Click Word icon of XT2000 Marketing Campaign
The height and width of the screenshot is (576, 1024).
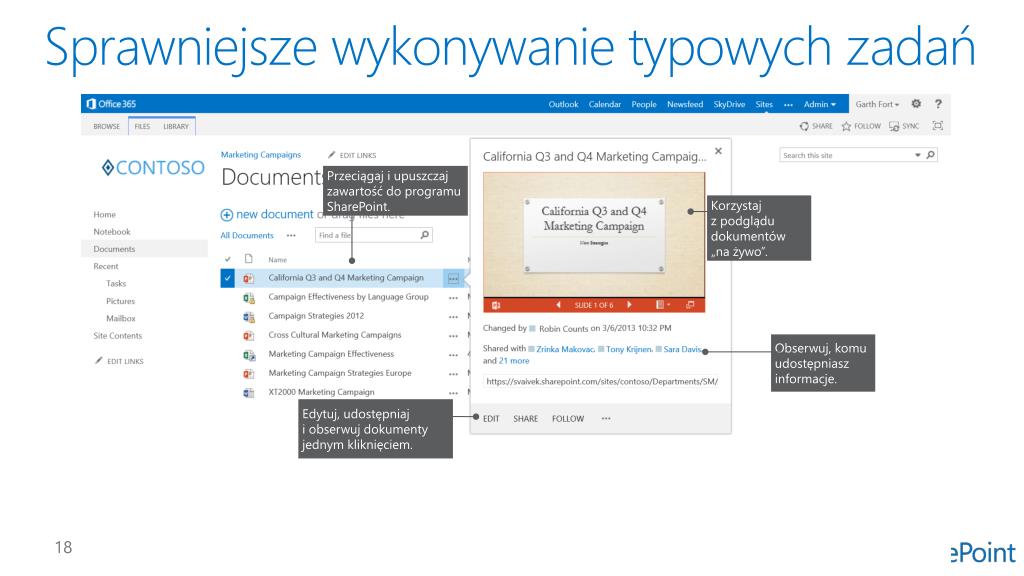248,392
